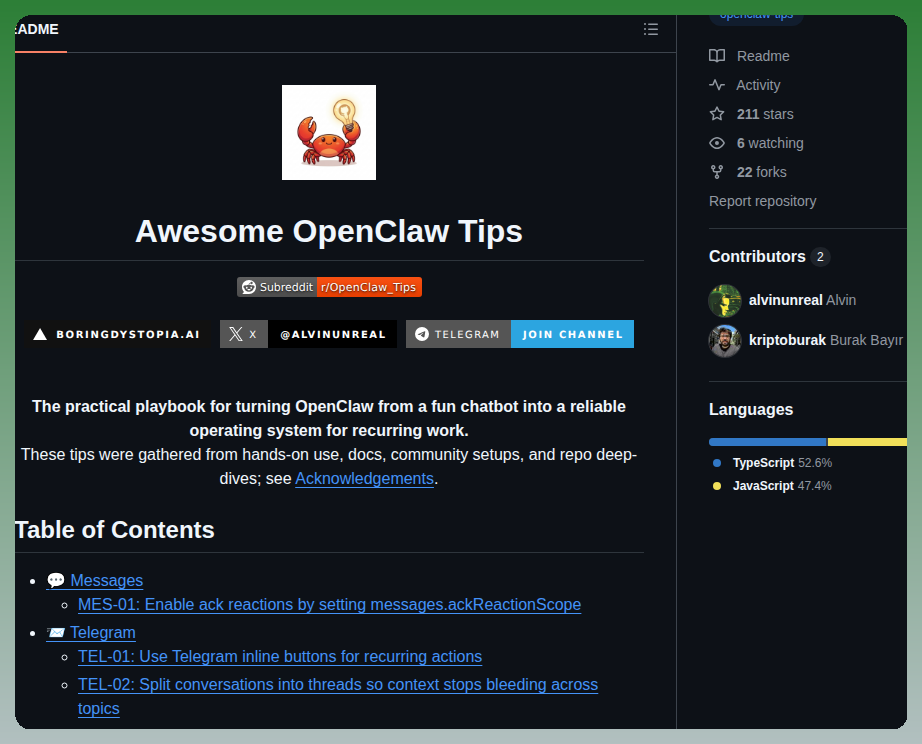
Task: Open the Activity sidebar link
Action: pyautogui.click(x=758, y=85)
